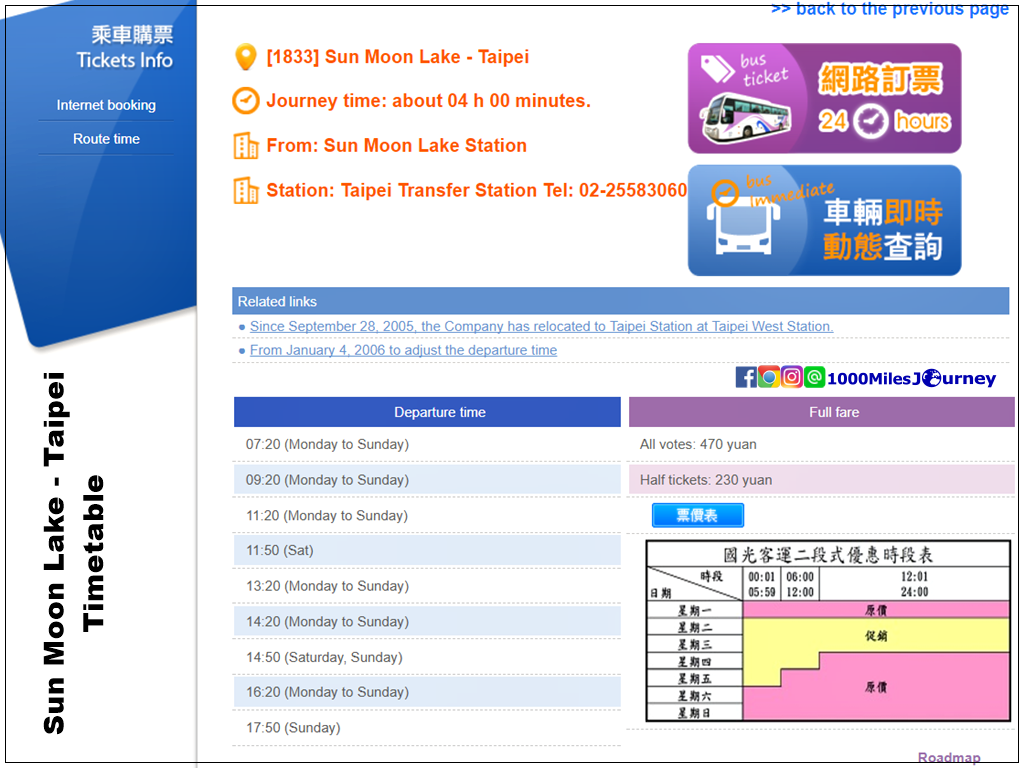The width and height of the screenshot is (1024, 768).
Task: Go to Internet booking in sidebar
Action: (x=106, y=105)
